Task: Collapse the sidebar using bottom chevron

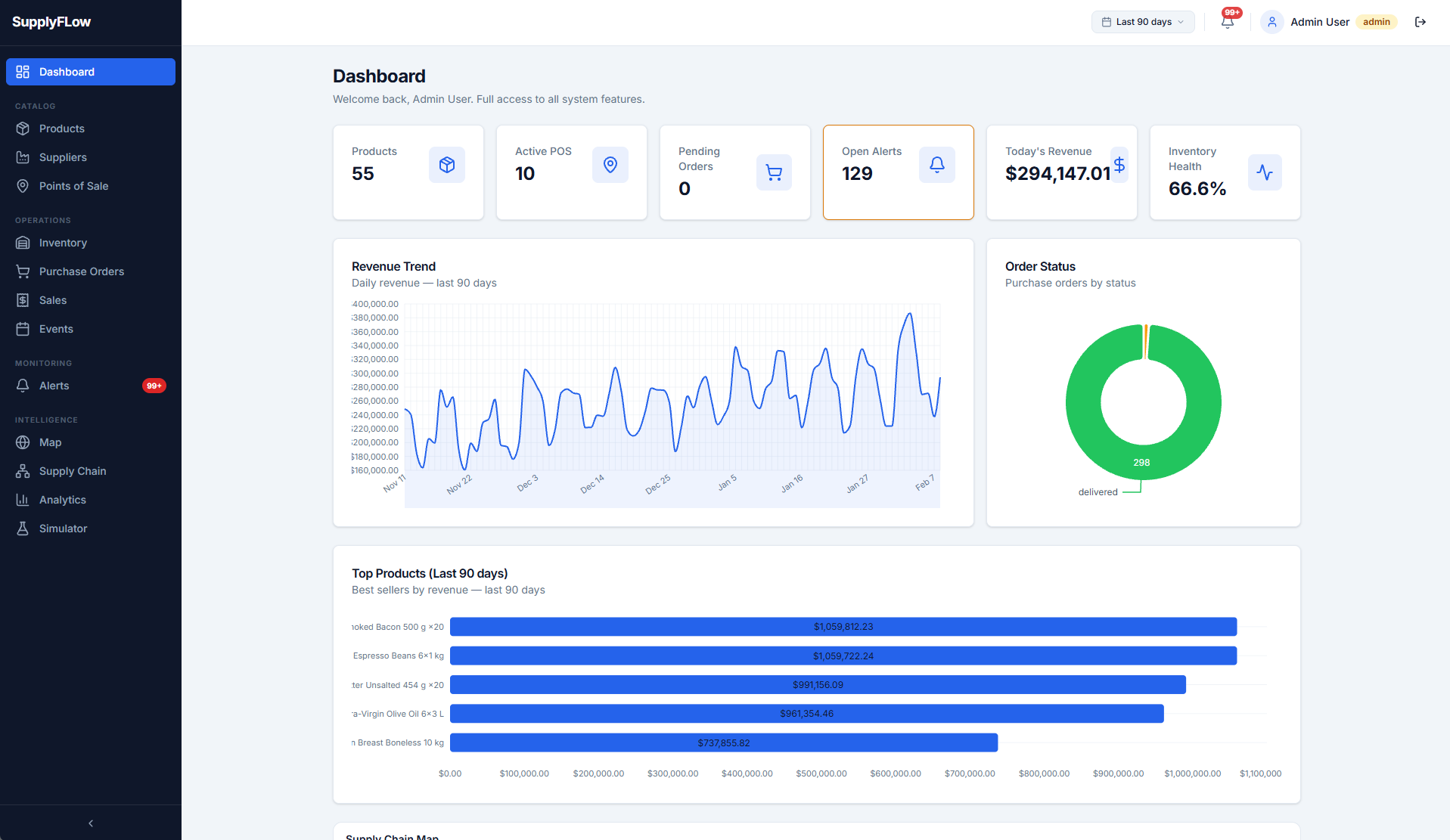Action: [91, 823]
